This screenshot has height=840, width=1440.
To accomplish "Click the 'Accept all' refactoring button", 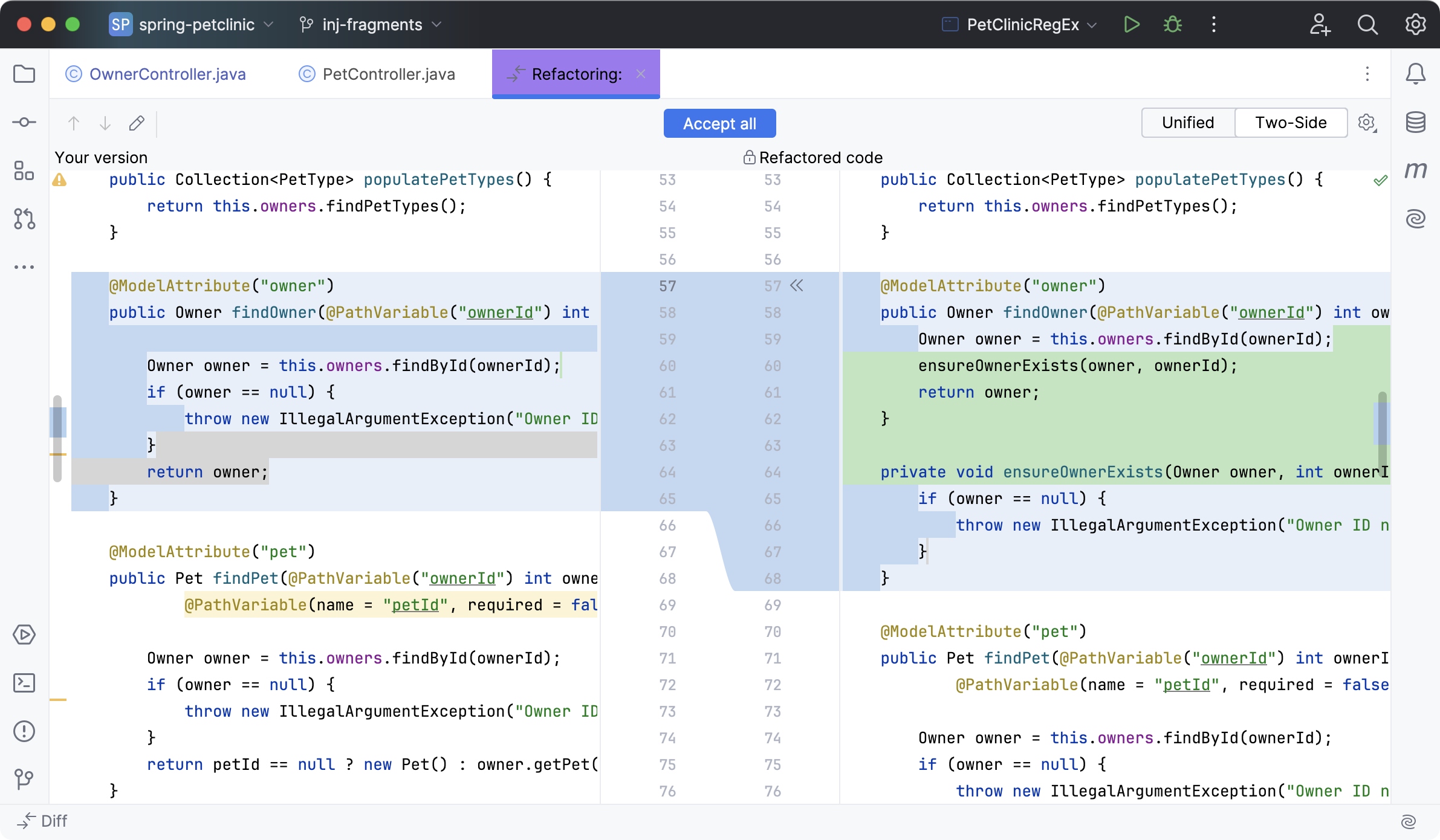I will click(x=720, y=123).
